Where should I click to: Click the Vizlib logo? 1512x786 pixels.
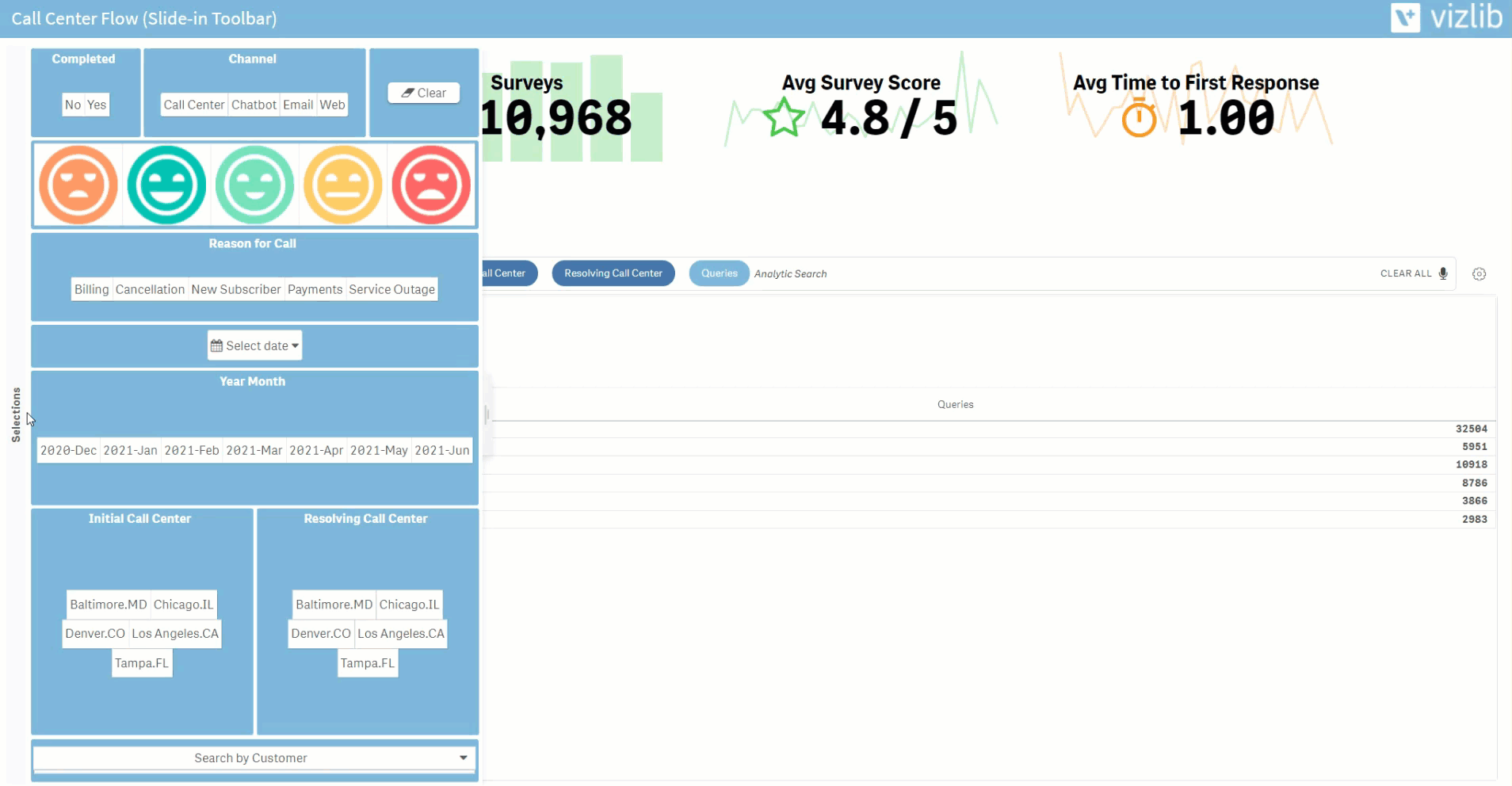[1446, 17]
